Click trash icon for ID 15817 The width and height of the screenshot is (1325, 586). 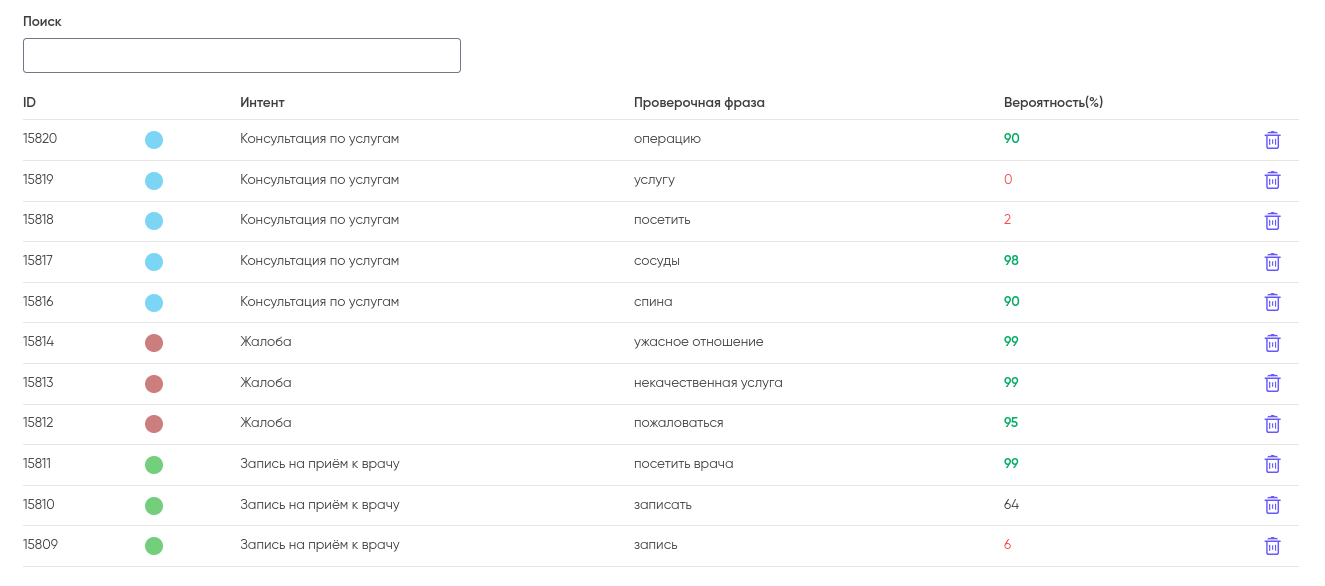(1272, 262)
